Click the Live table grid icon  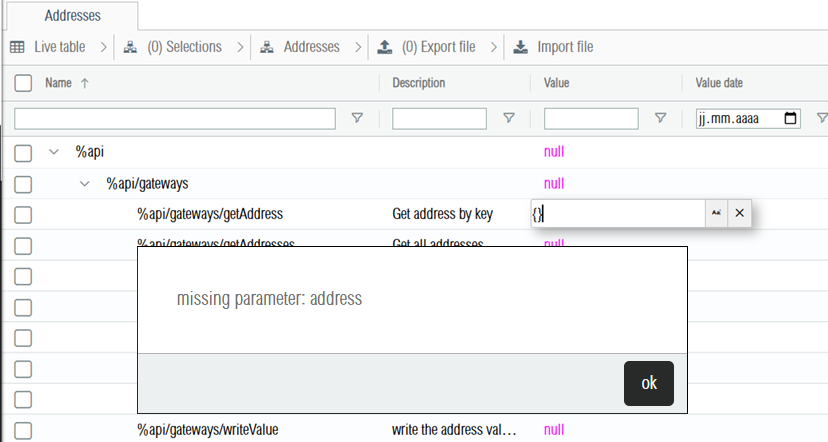[x=17, y=47]
